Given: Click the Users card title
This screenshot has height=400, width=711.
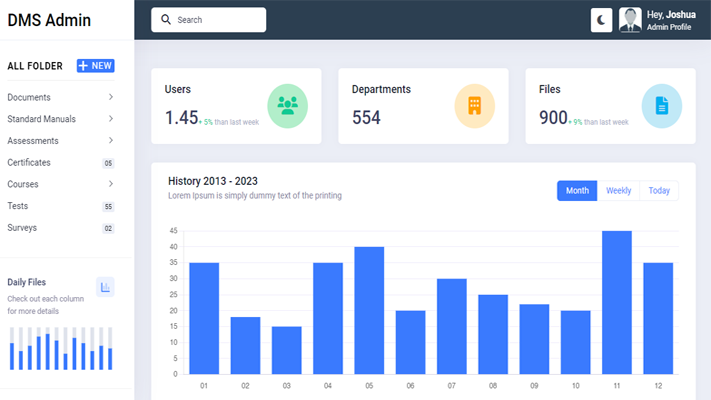Looking at the screenshot, I should coord(178,89).
